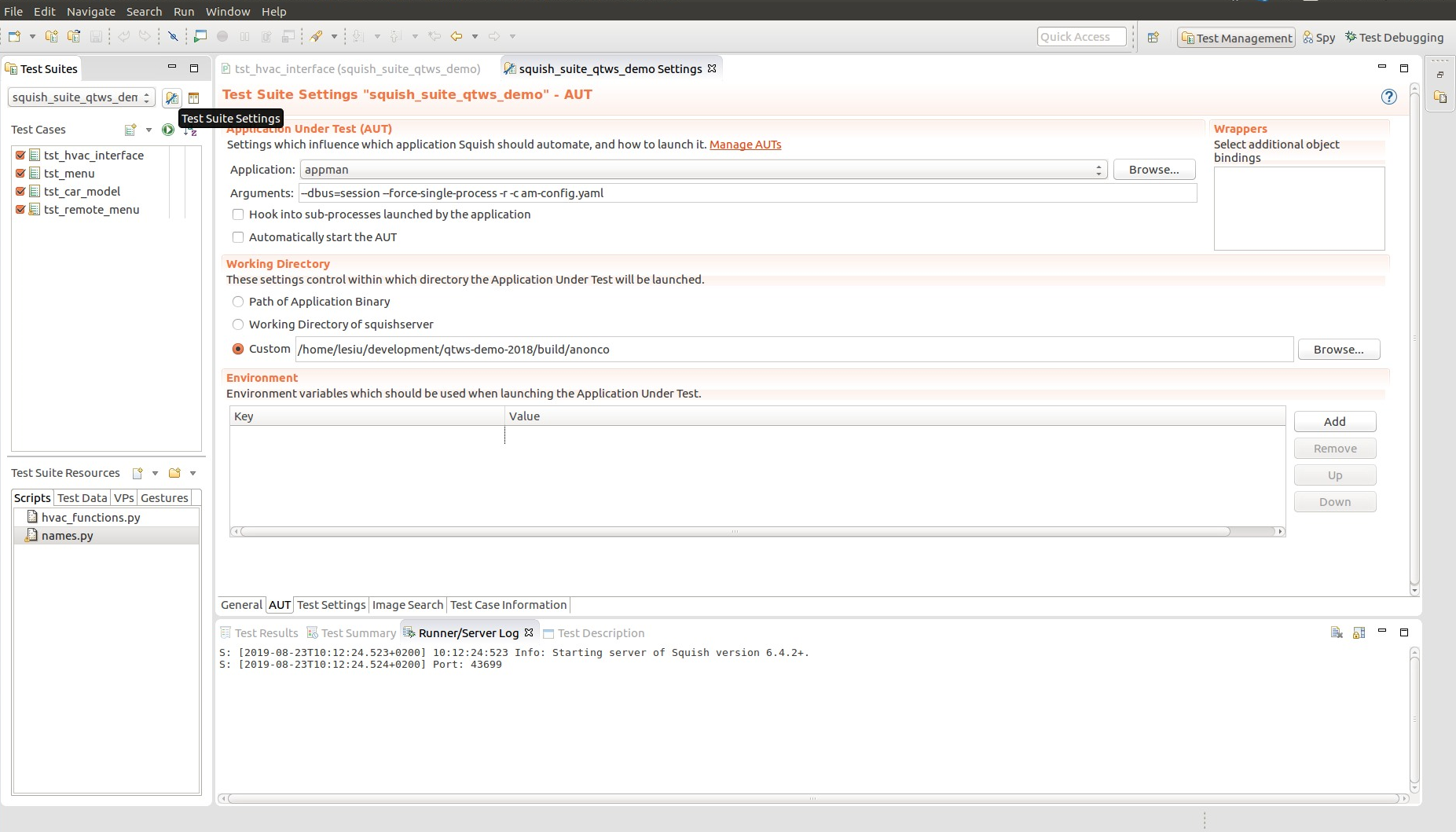Uncheck the tst_menu test case
Screen dimensions: 1456x832
[21, 174]
